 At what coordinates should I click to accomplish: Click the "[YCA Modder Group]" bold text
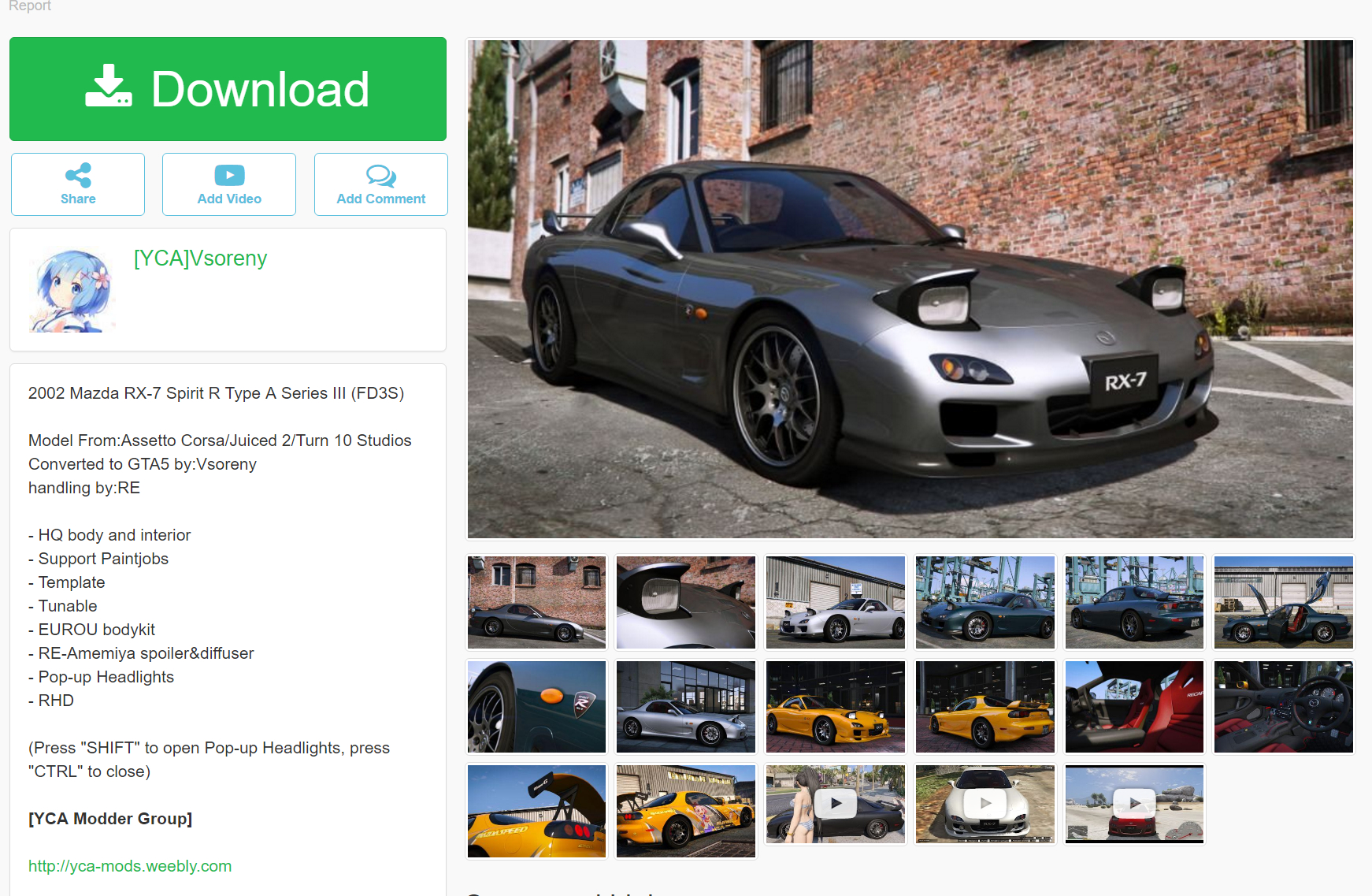pos(110,819)
